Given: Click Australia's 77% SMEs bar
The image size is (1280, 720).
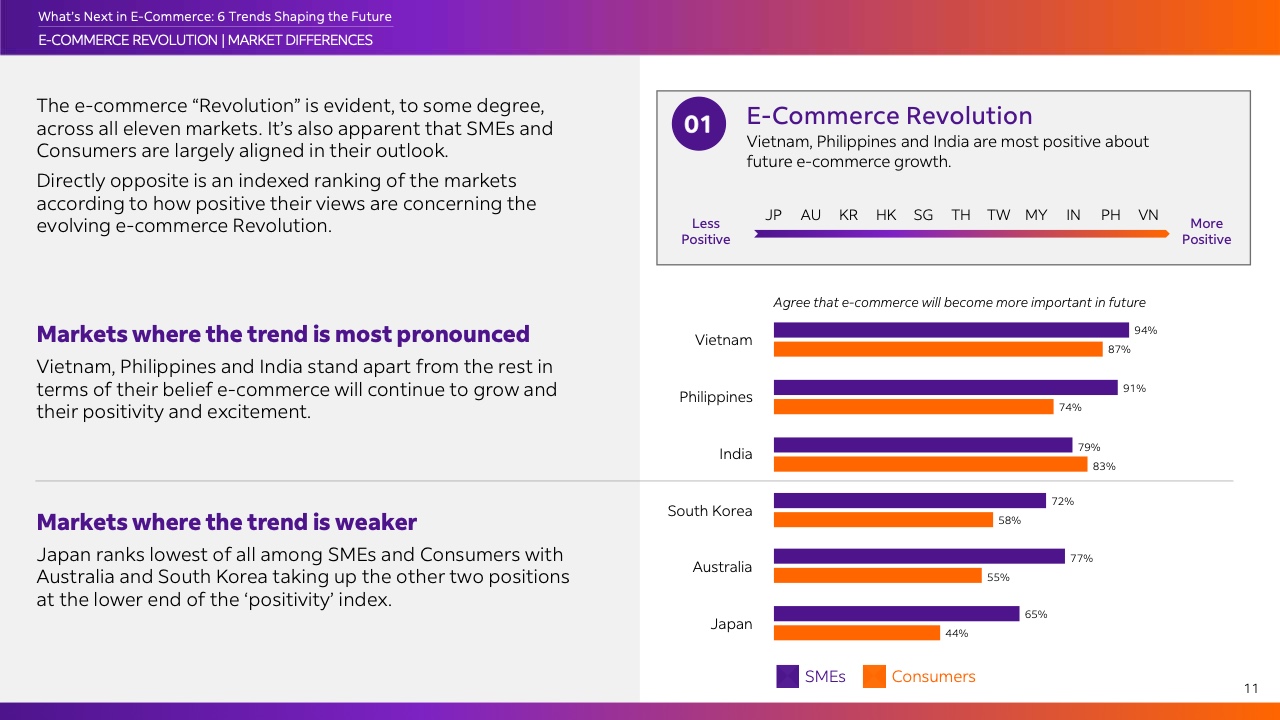Looking at the screenshot, I should click(x=918, y=557).
